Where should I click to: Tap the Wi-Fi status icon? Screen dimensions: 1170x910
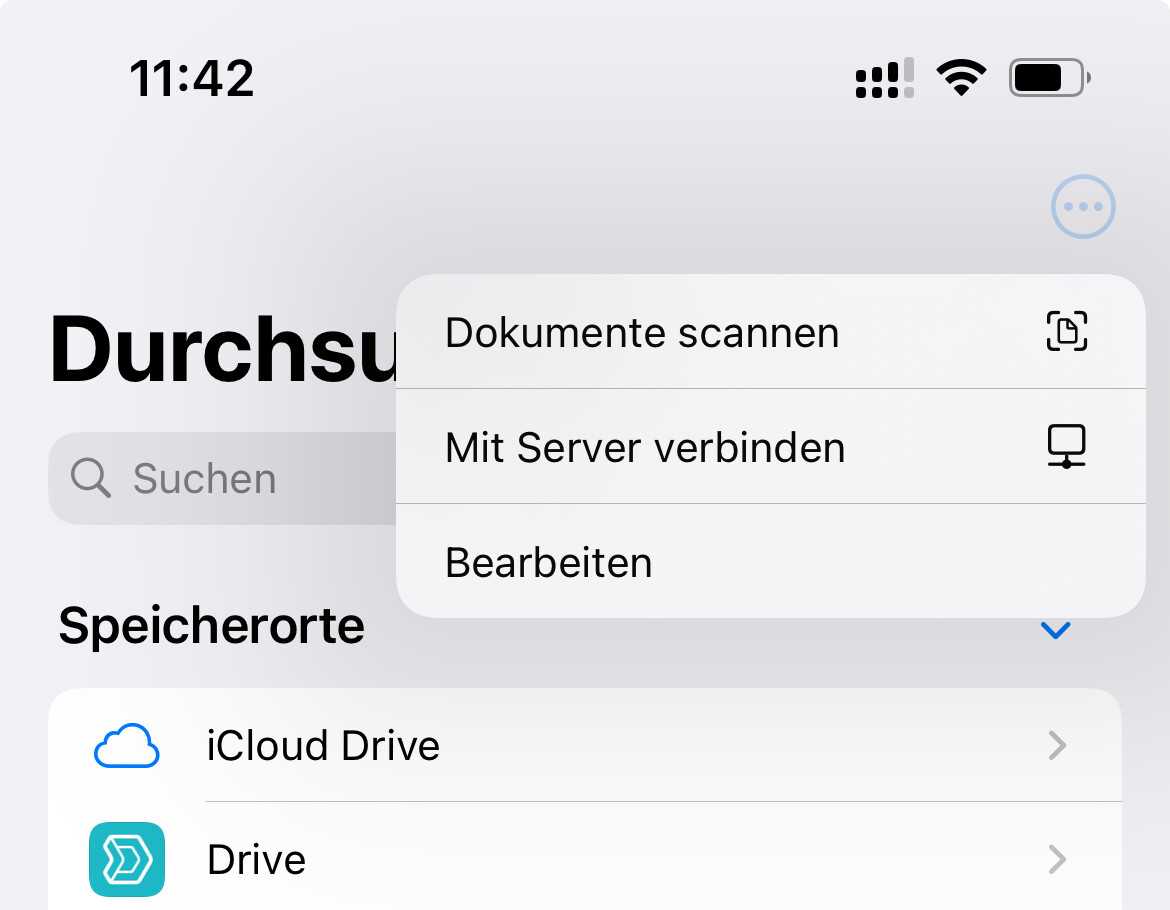click(961, 77)
